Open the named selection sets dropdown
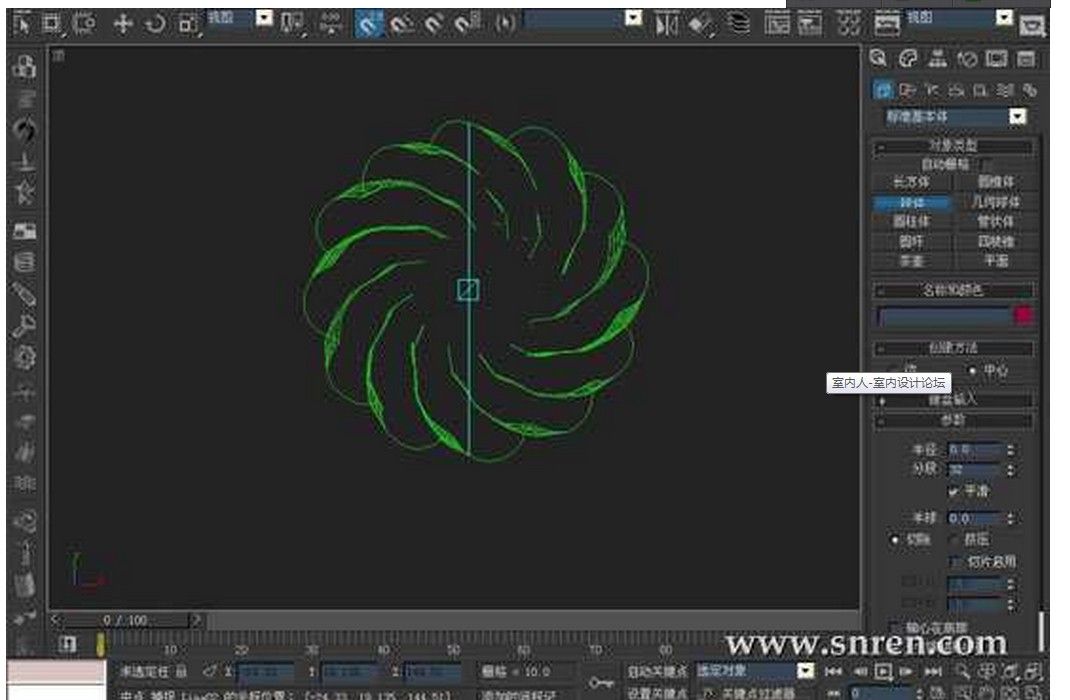The image size is (1070, 700). (x=583, y=19)
